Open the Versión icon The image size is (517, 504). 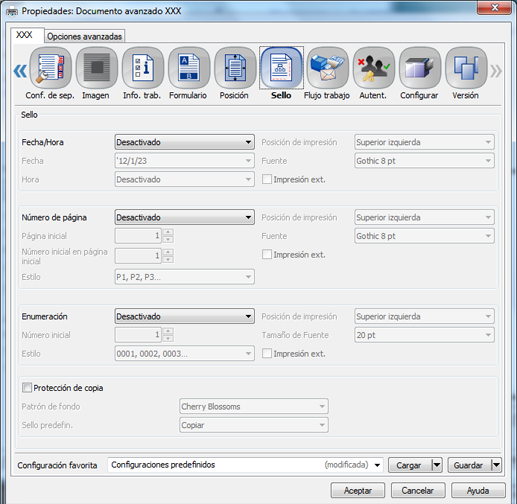pyautogui.click(x=466, y=68)
